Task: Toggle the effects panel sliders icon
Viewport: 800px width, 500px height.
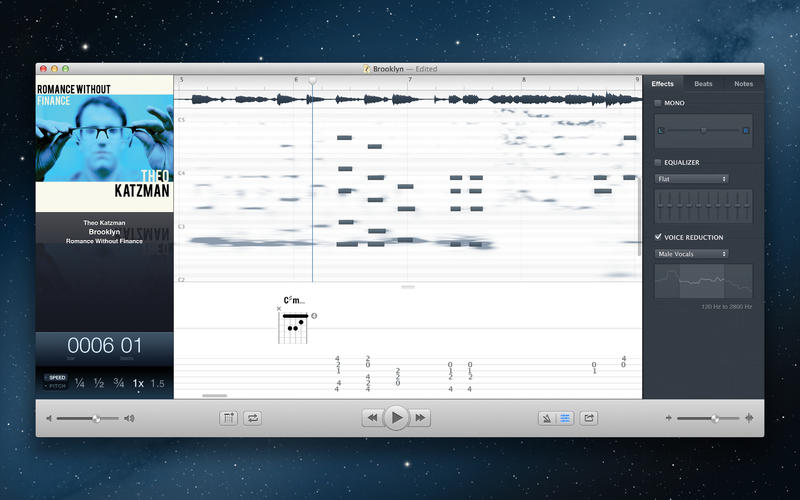Action: coord(565,418)
